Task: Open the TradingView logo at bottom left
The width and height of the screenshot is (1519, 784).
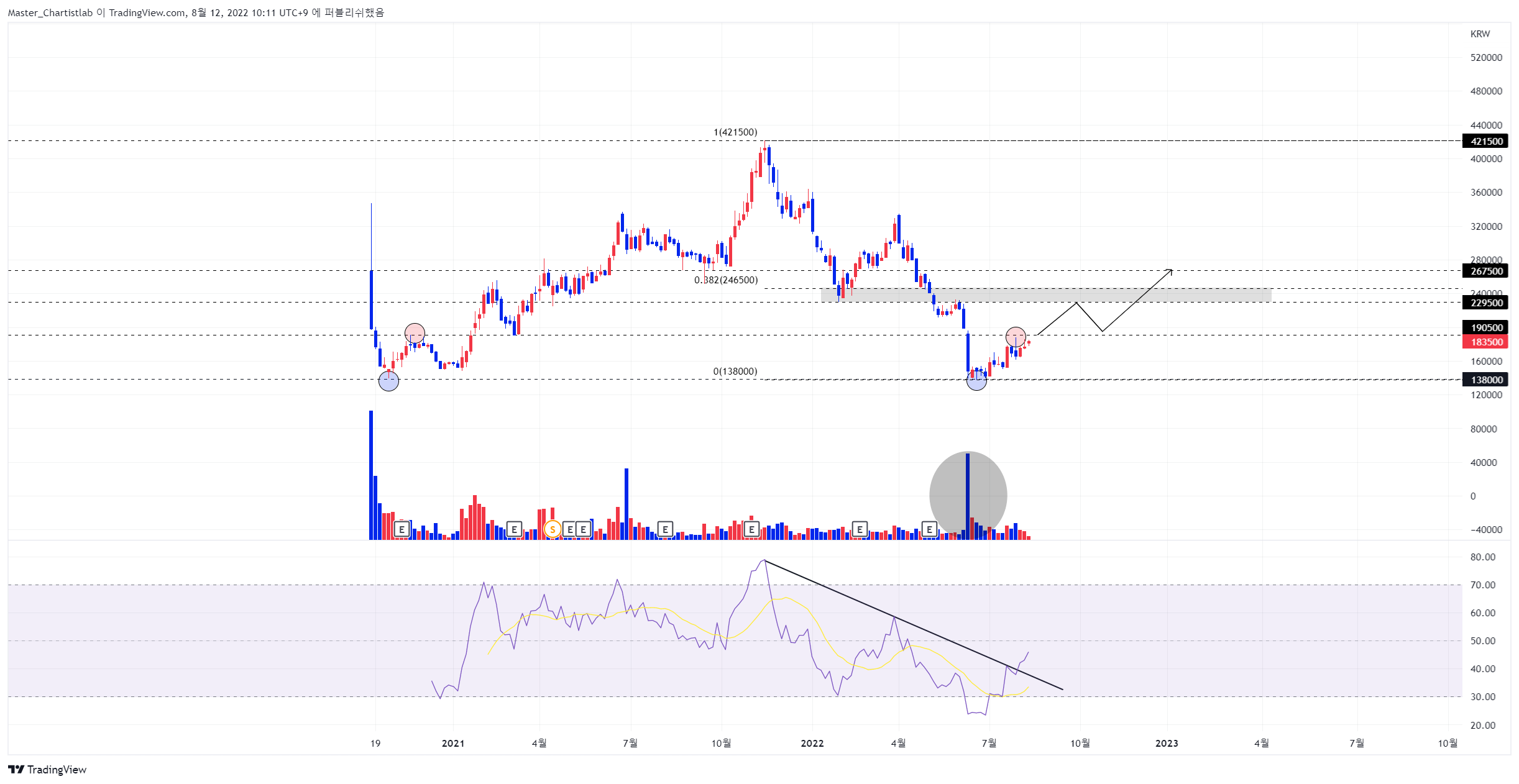Action: [x=47, y=770]
